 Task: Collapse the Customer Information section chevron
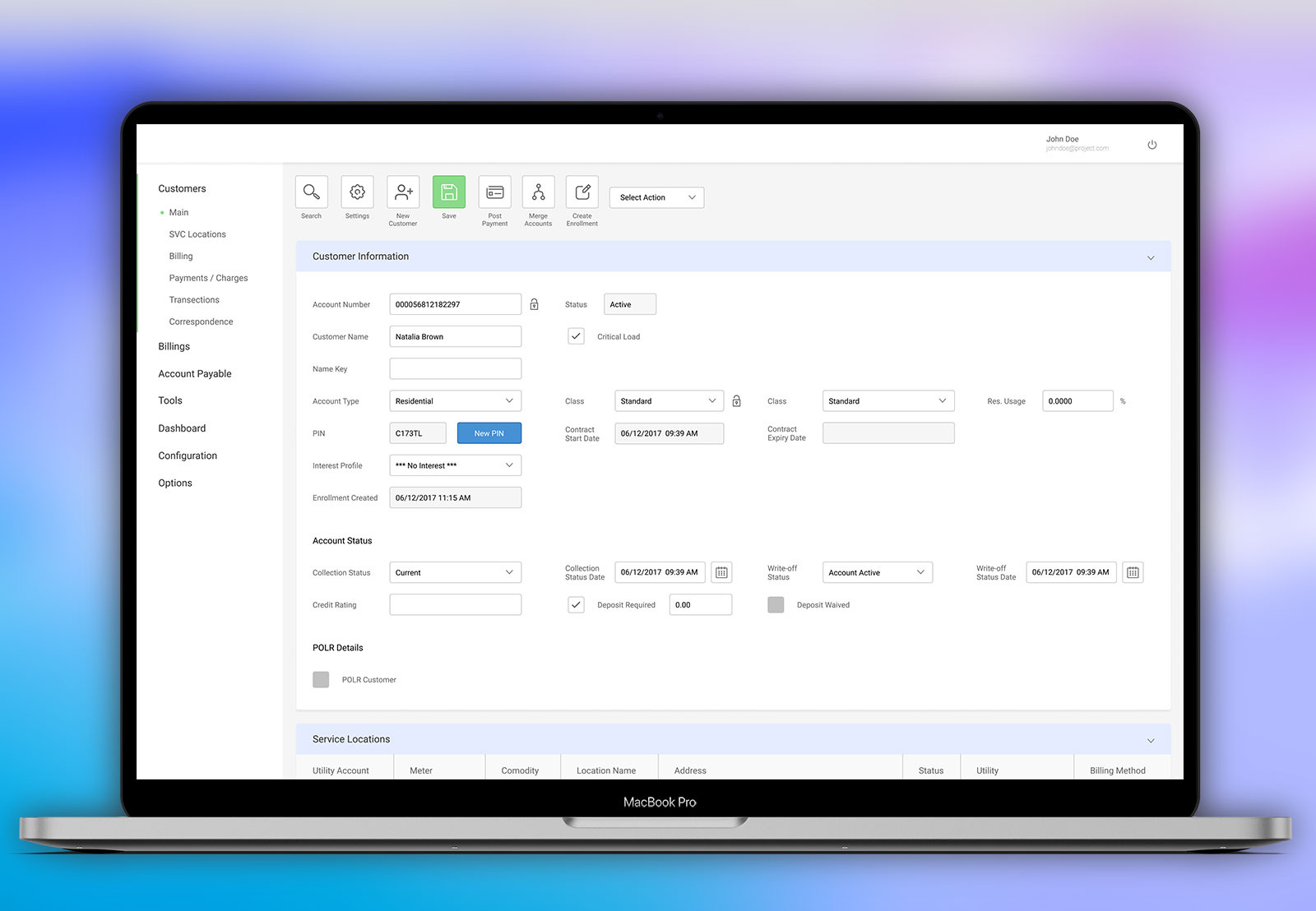coord(1150,257)
